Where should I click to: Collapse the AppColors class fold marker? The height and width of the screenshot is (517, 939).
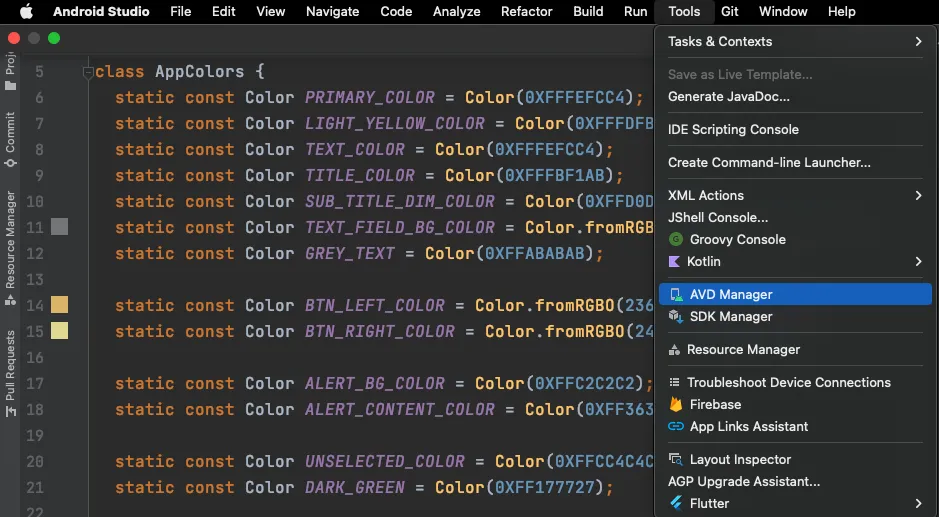pos(88,72)
